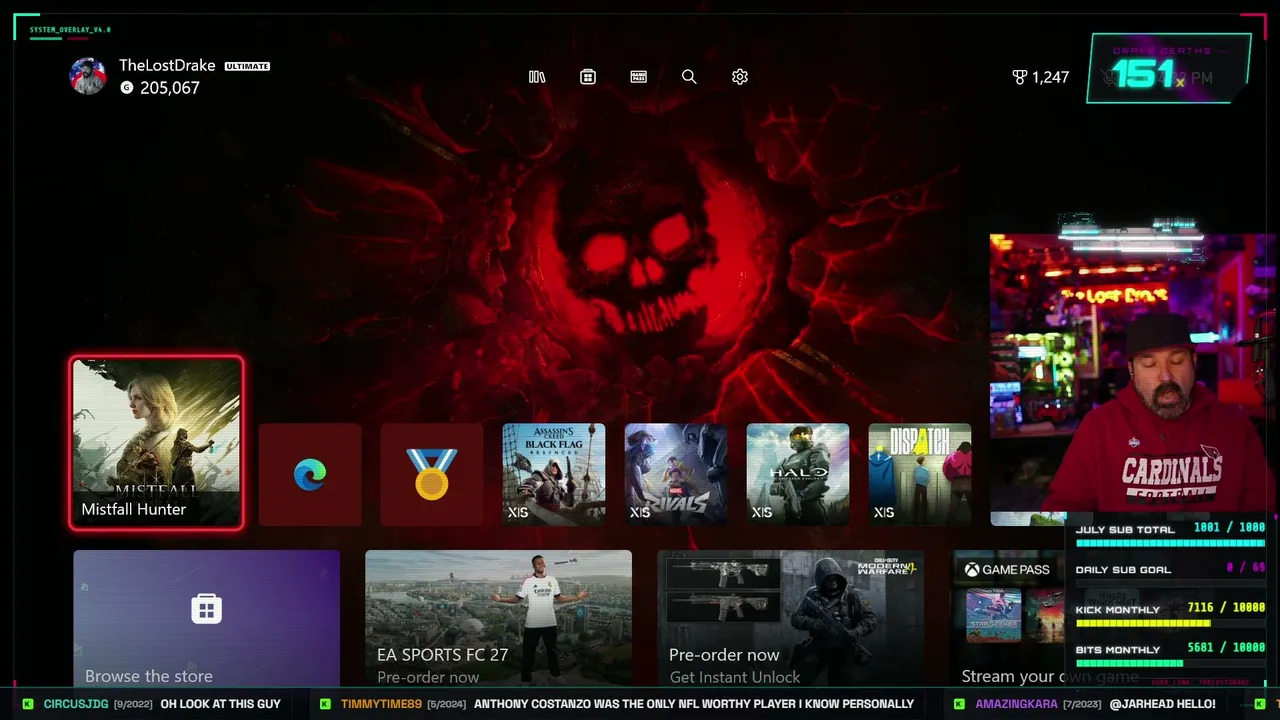Open My games & apps library icon

click(x=537, y=77)
